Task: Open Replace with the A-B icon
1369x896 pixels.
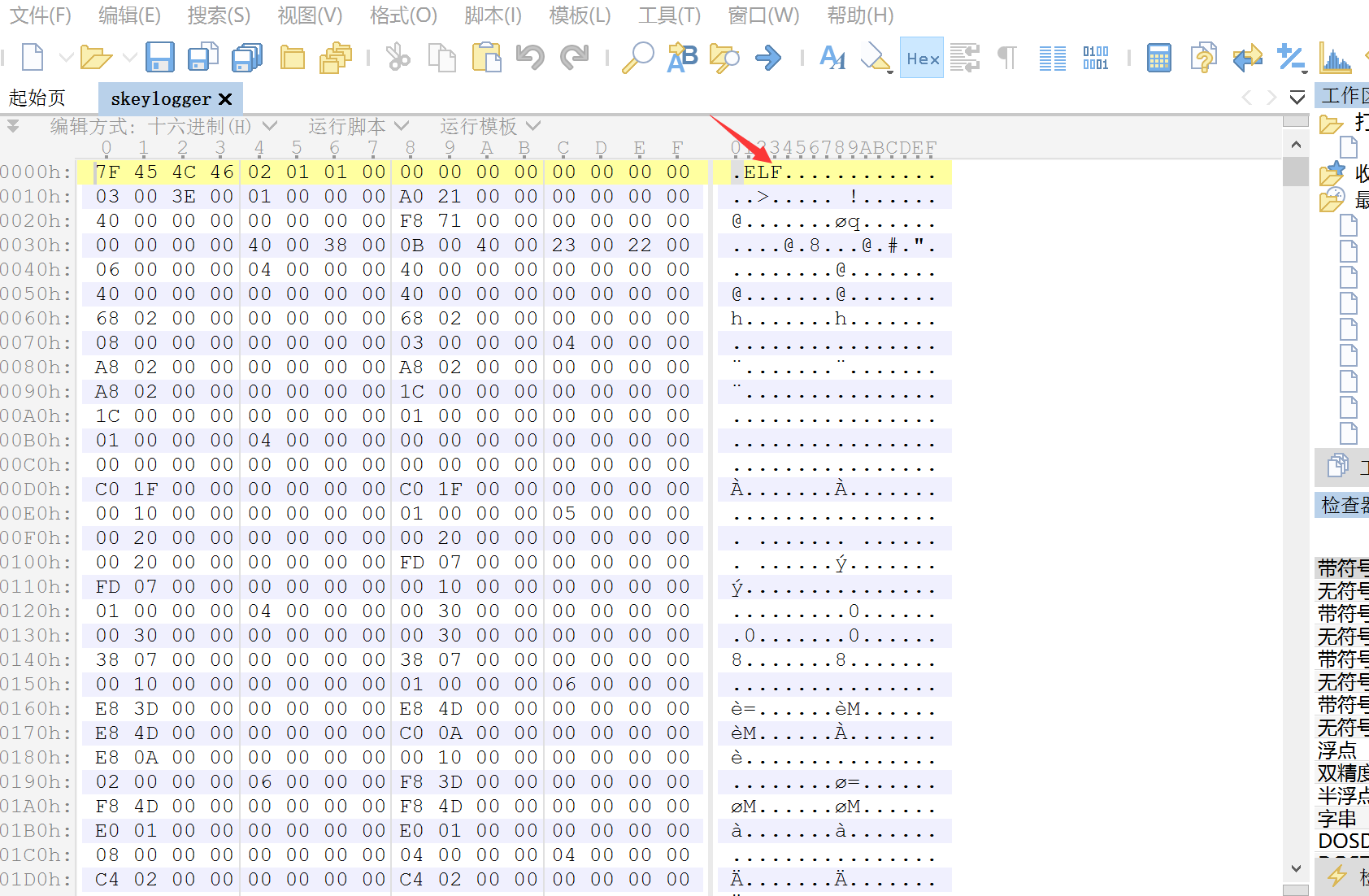Action: coord(682,58)
